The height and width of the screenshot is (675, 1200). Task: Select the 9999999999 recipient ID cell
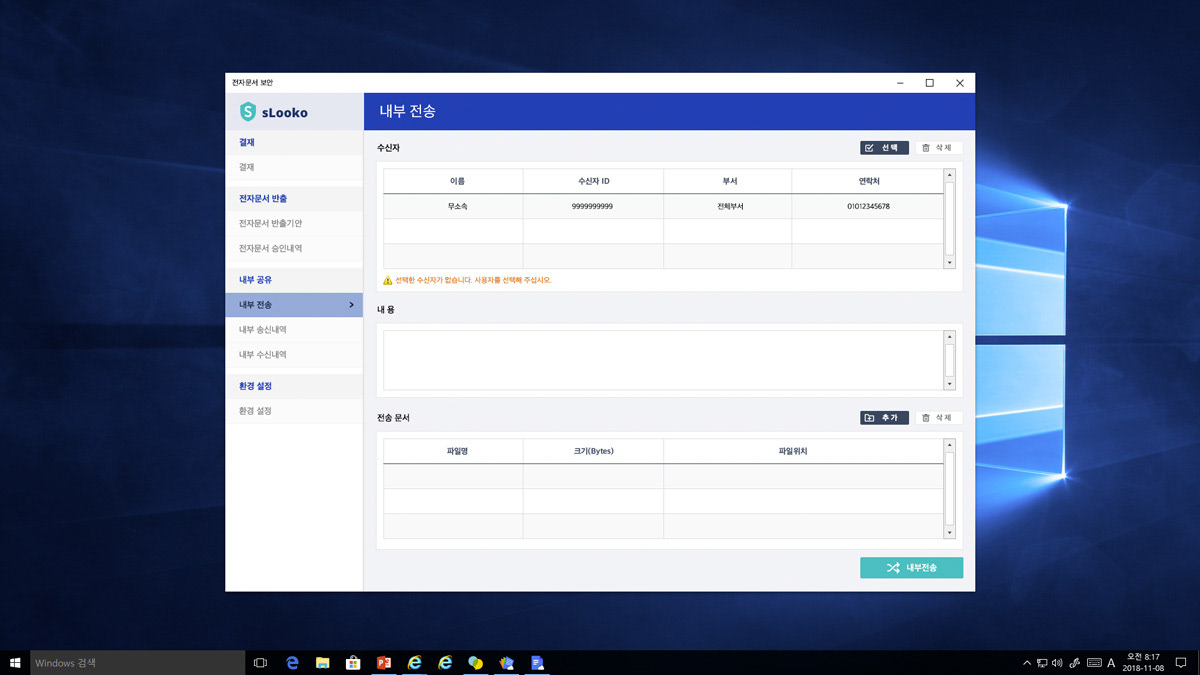[593, 206]
